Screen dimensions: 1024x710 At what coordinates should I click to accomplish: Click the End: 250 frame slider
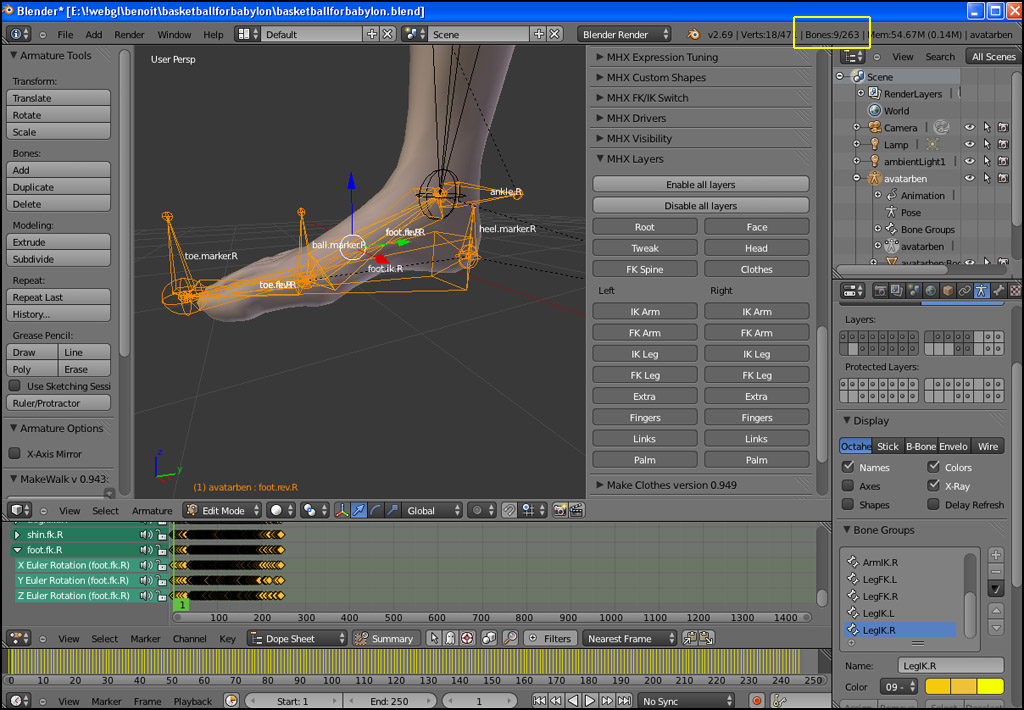389,701
